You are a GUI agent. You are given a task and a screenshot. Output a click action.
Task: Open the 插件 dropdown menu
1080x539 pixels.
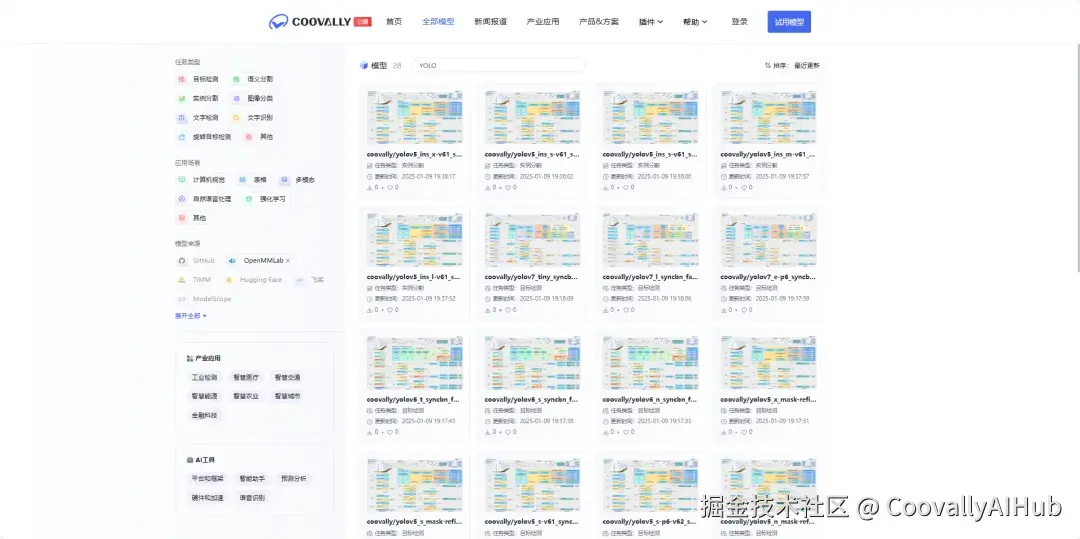[x=650, y=22]
